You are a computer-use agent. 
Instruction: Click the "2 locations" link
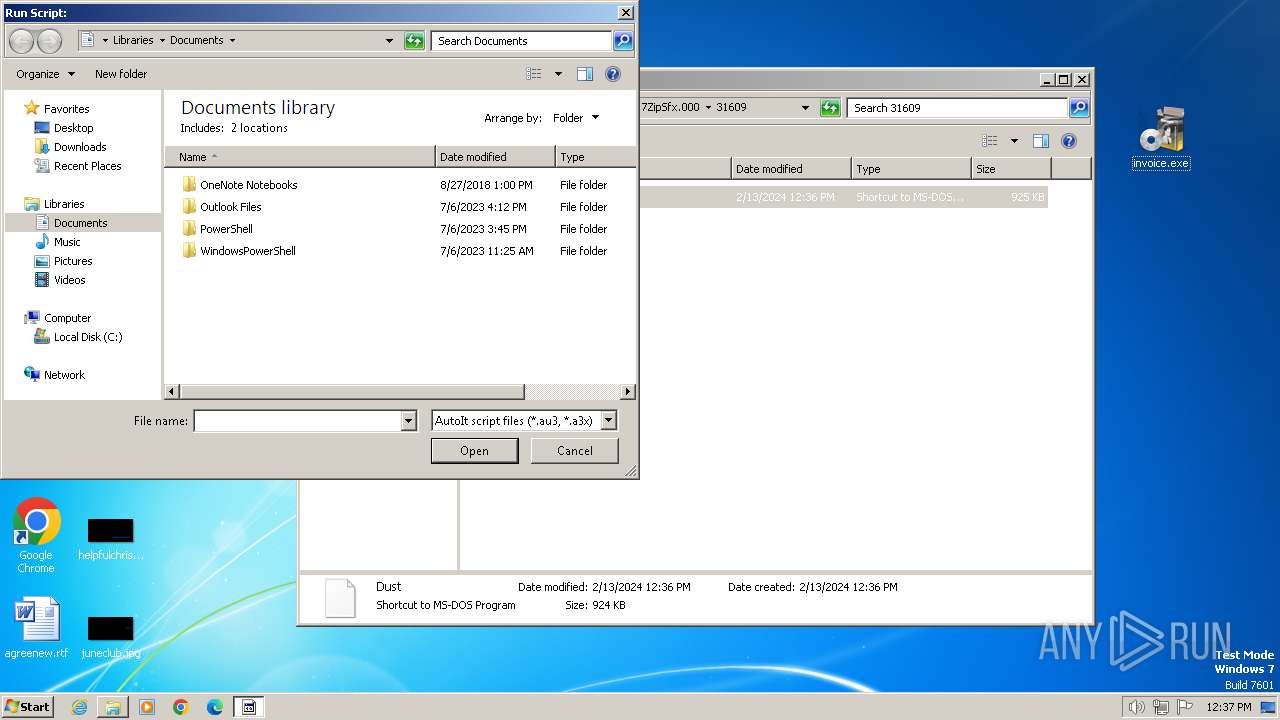(259, 128)
